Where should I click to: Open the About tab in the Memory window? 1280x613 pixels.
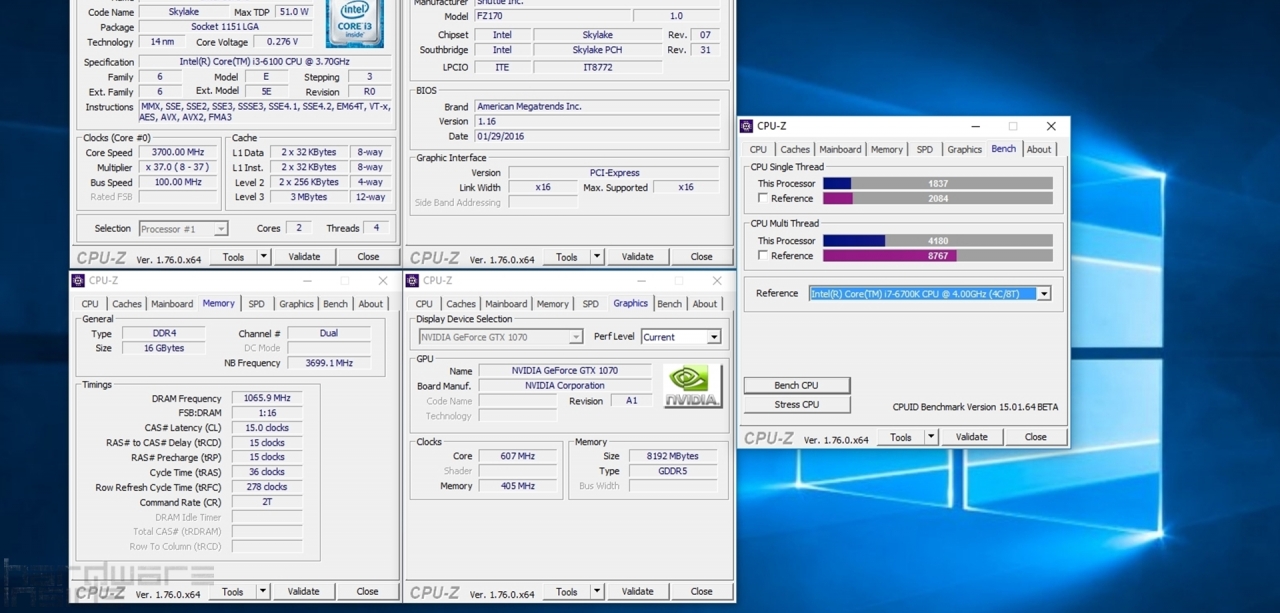tap(371, 304)
